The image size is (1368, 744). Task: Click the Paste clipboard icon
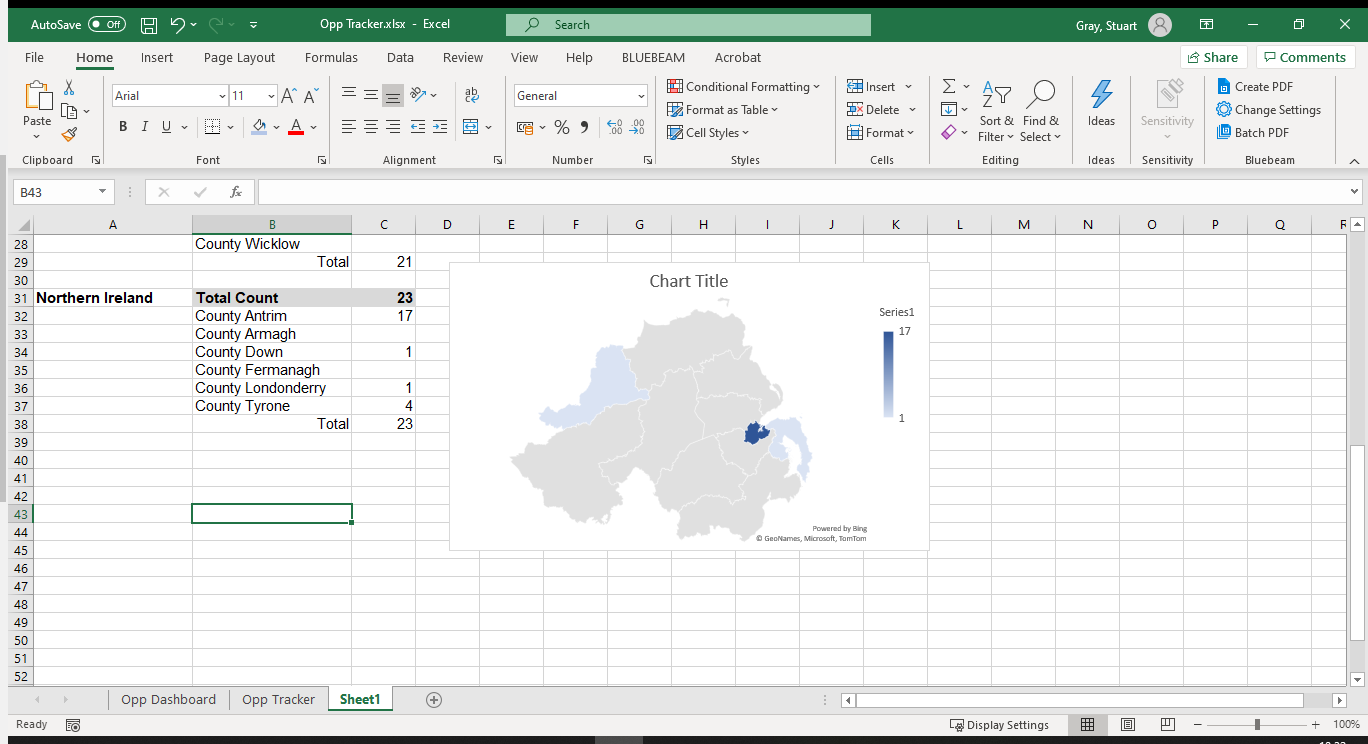37,96
